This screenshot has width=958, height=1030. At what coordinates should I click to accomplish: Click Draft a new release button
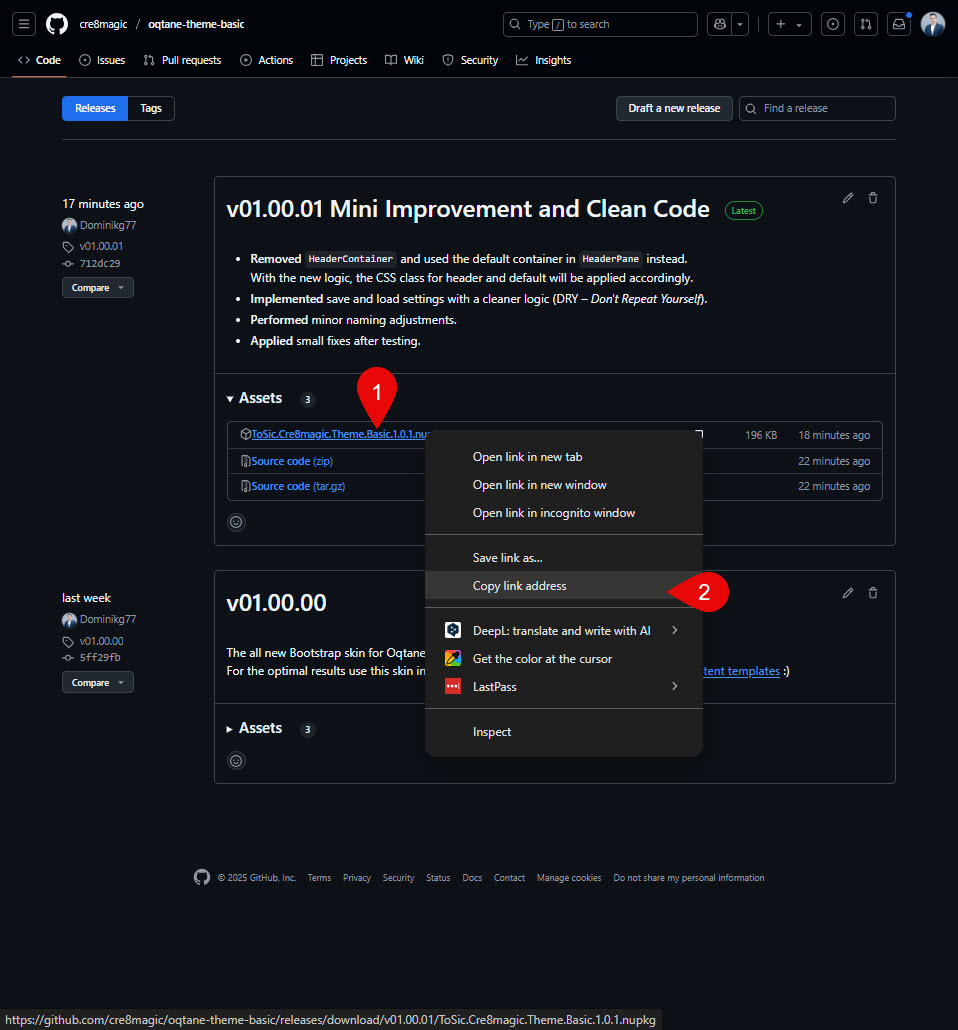click(x=674, y=108)
